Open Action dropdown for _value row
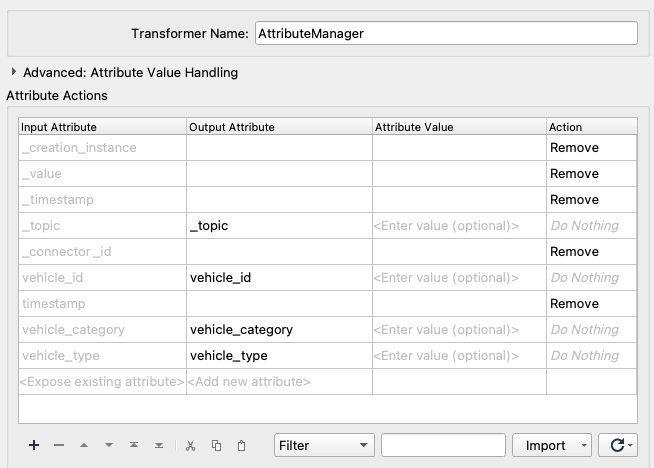654x468 pixels. pyautogui.click(x=591, y=174)
